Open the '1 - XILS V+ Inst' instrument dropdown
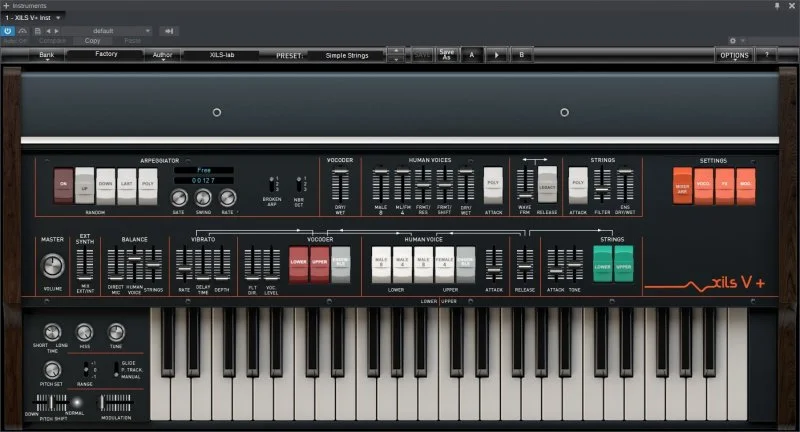Viewport: 800px width, 432px height. (33, 18)
